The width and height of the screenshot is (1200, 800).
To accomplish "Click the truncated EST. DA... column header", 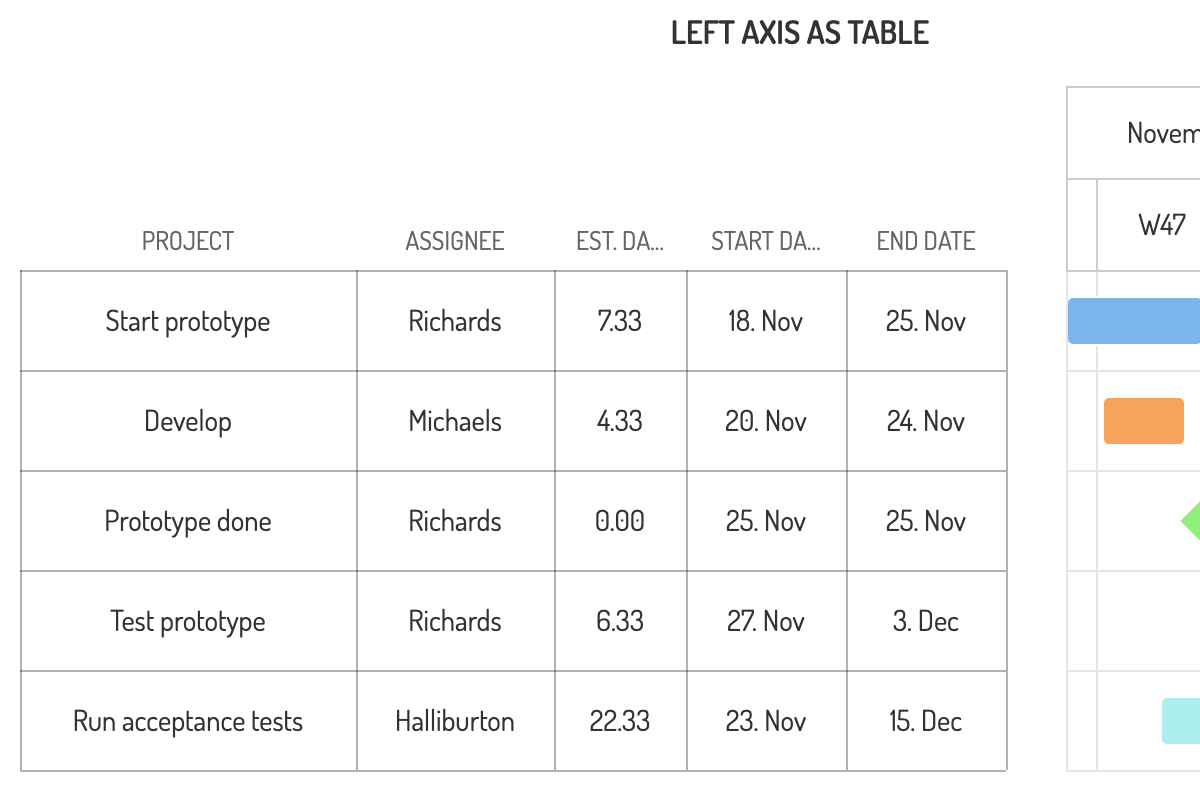I will coord(620,241).
